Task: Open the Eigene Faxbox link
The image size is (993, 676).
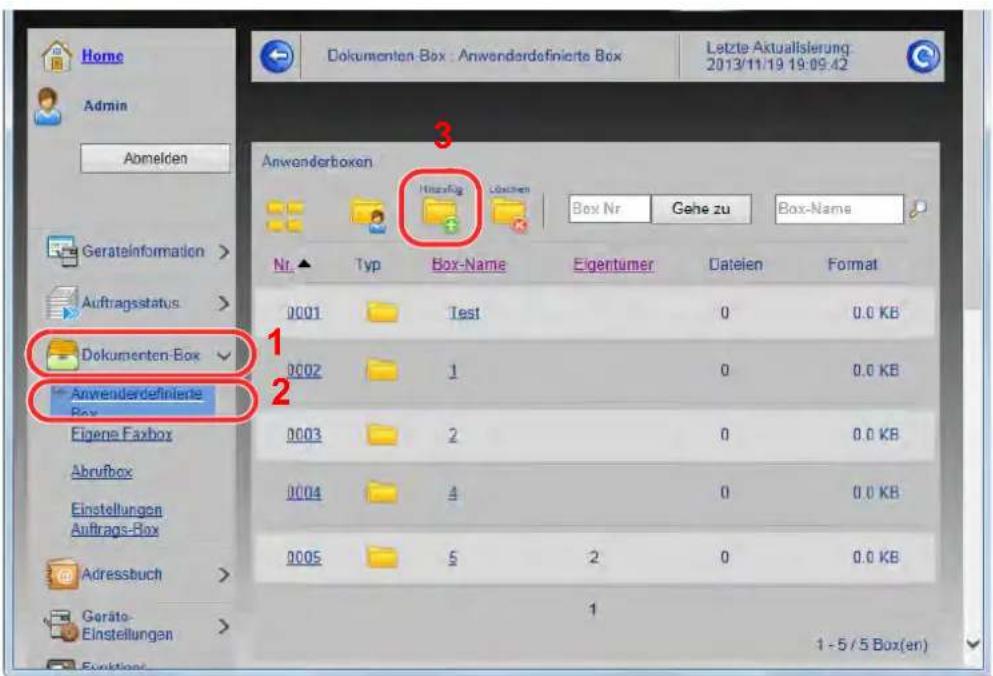Action: click(x=122, y=435)
